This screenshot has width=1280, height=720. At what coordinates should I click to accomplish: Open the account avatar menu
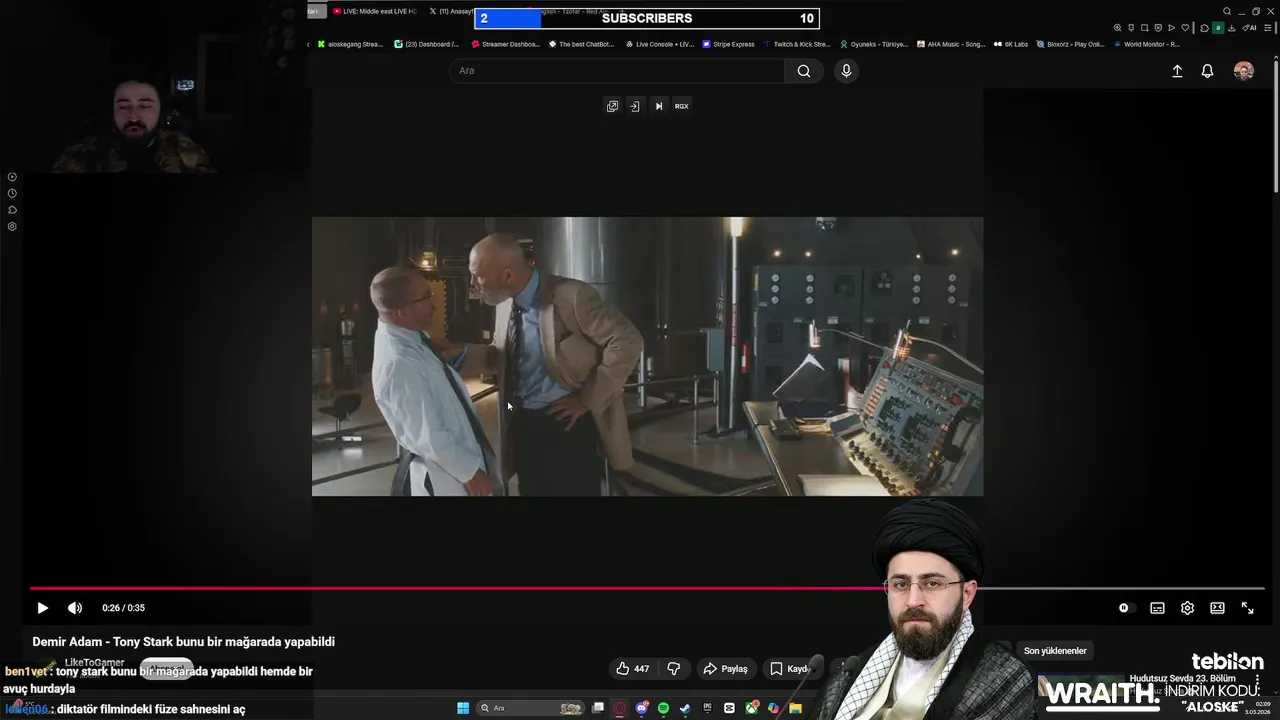tap(1244, 71)
